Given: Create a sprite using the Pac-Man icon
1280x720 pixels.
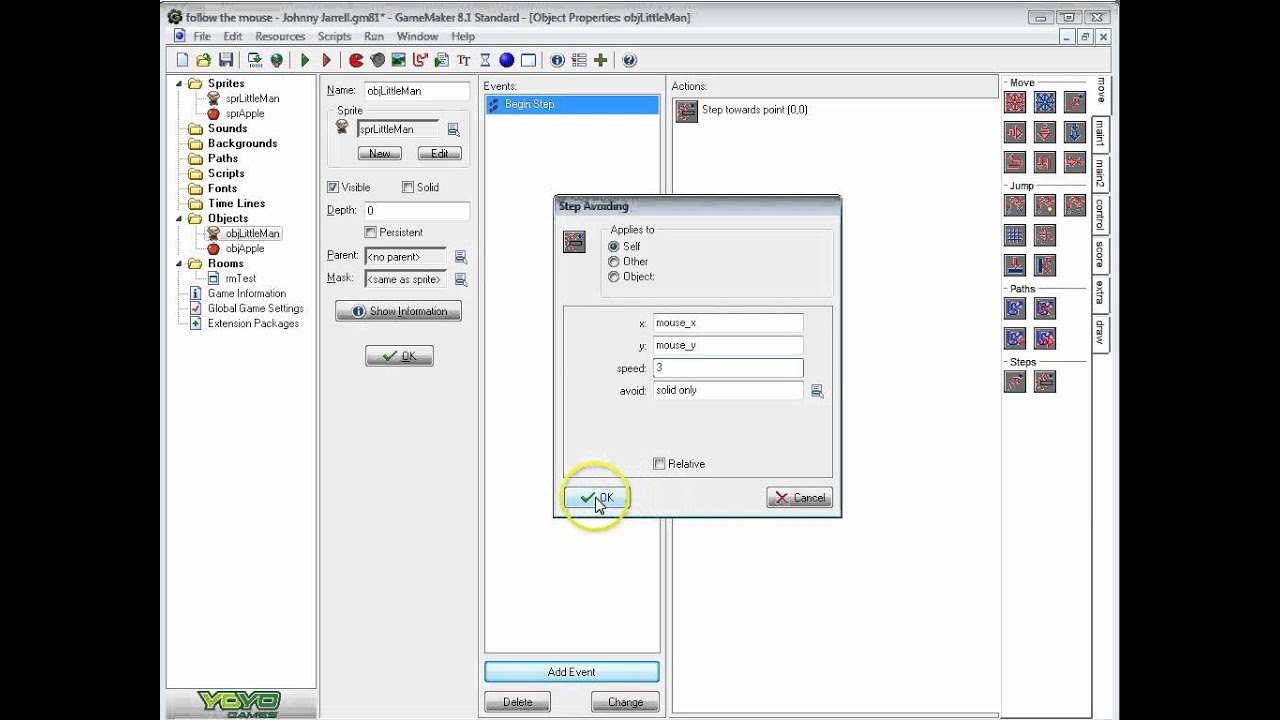Looking at the screenshot, I should click(355, 60).
